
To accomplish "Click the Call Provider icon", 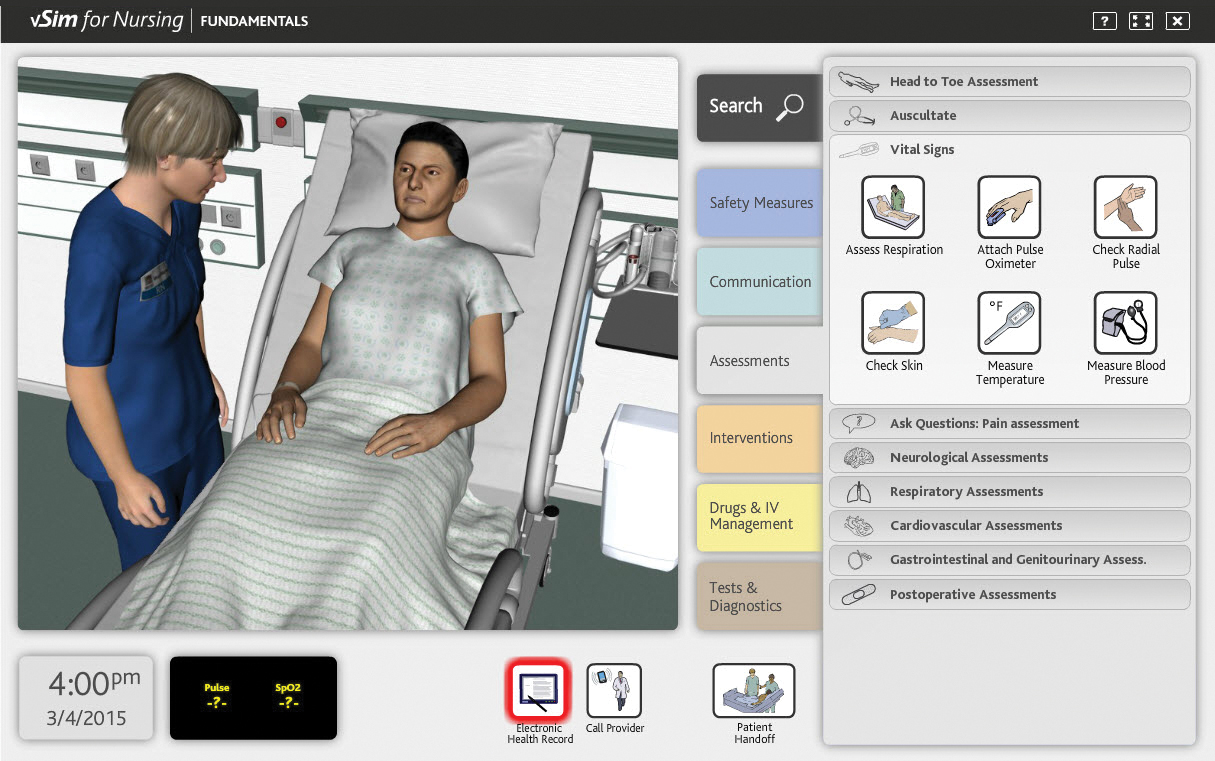I will (614, 692).
